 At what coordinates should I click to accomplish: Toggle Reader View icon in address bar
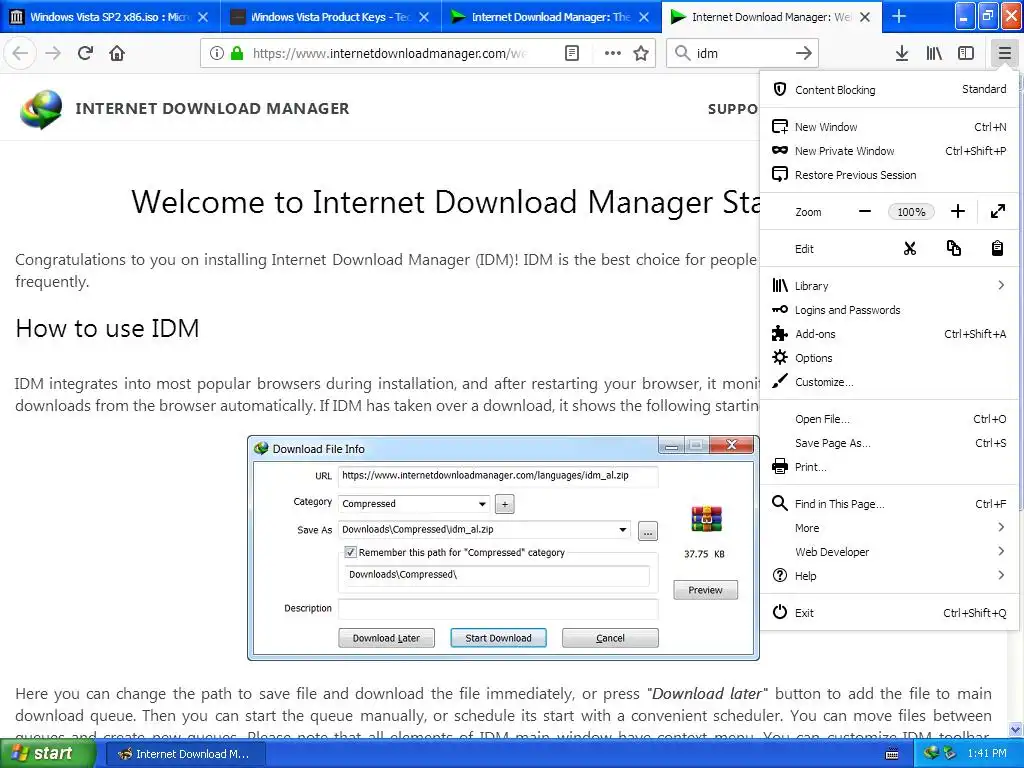(571, 53)
